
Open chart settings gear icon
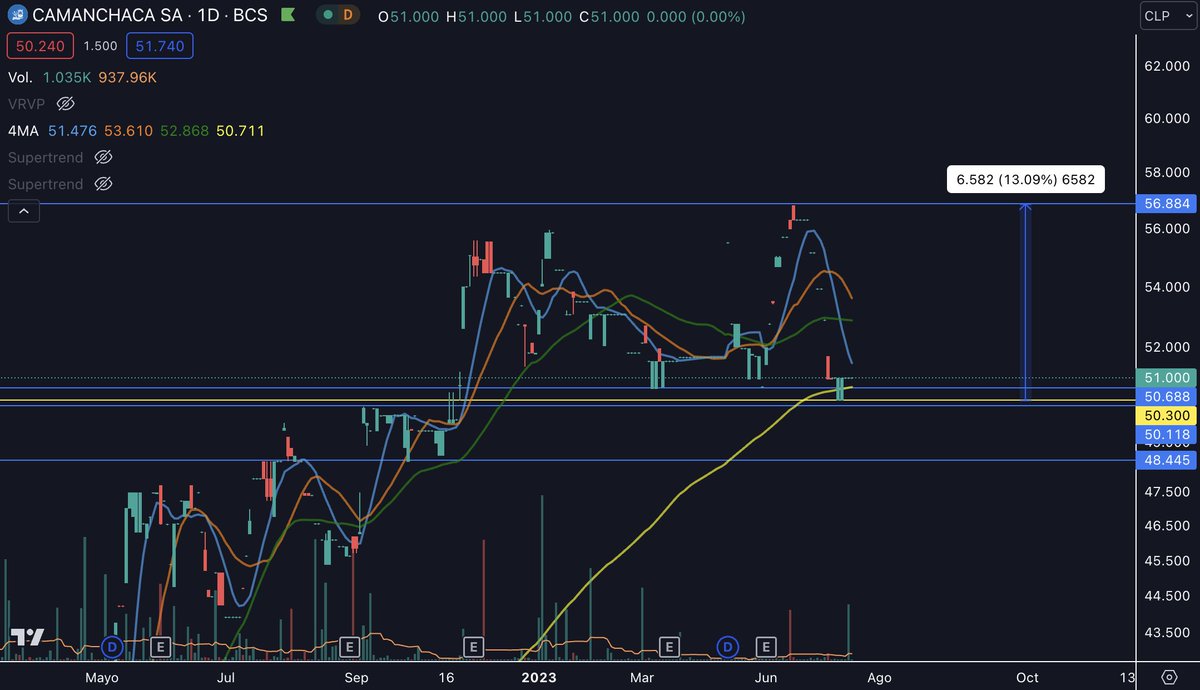click(1169, 676)
